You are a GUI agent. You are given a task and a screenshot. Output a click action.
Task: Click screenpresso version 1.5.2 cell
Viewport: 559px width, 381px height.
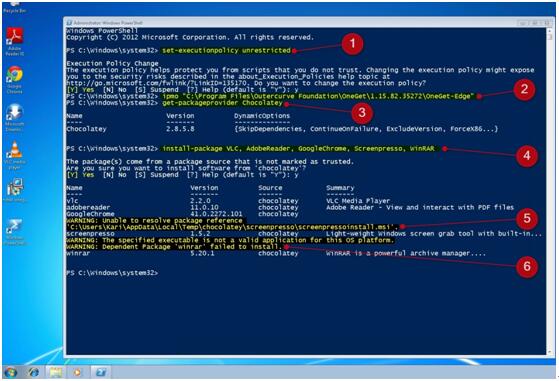pos(200,233)
